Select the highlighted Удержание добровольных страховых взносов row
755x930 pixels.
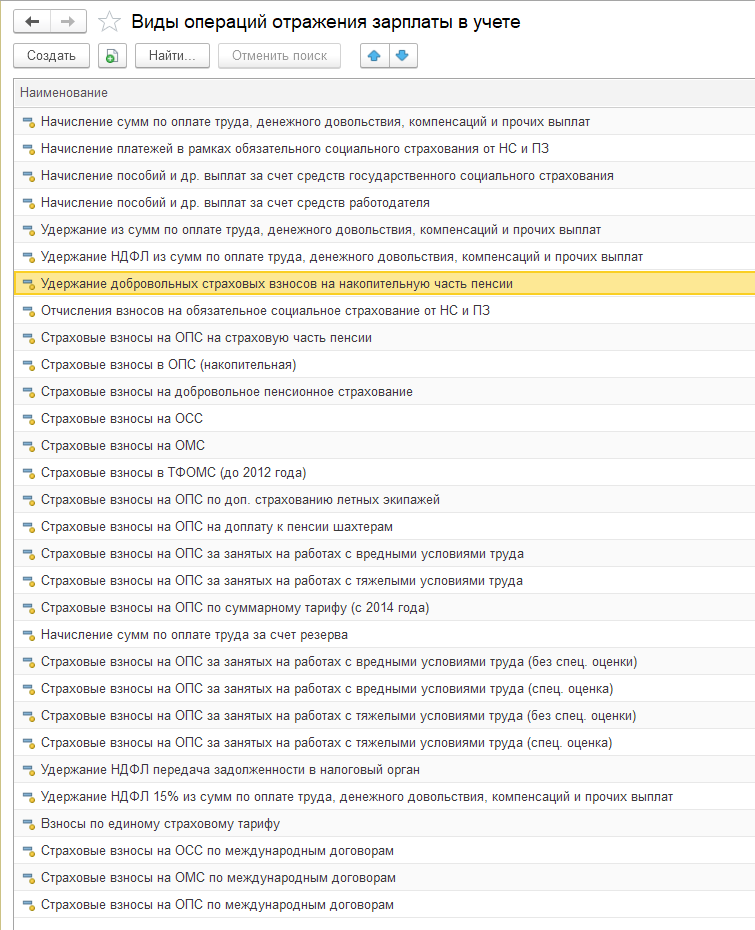(x=384, y=284)
